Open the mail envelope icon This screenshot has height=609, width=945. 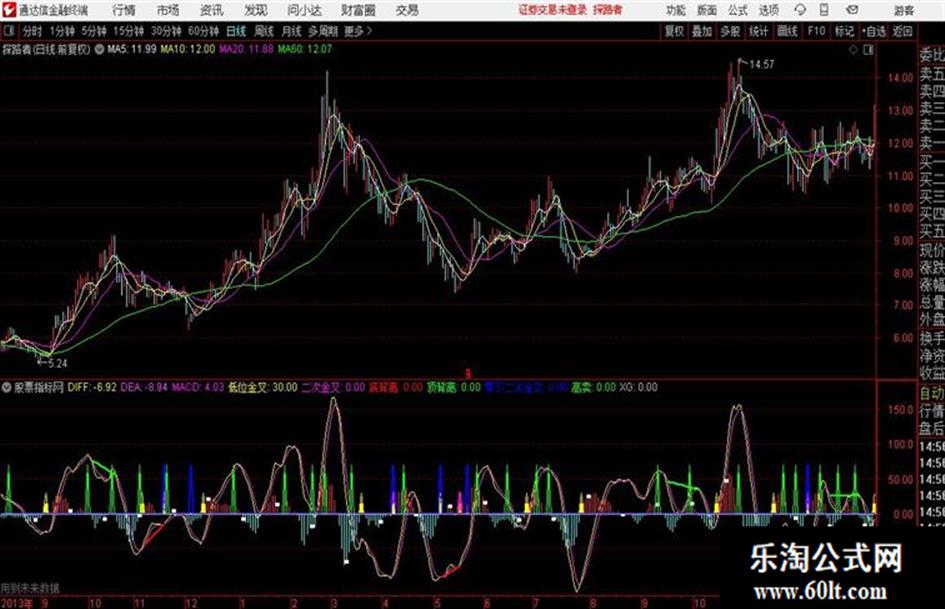(x=852, y=10)
